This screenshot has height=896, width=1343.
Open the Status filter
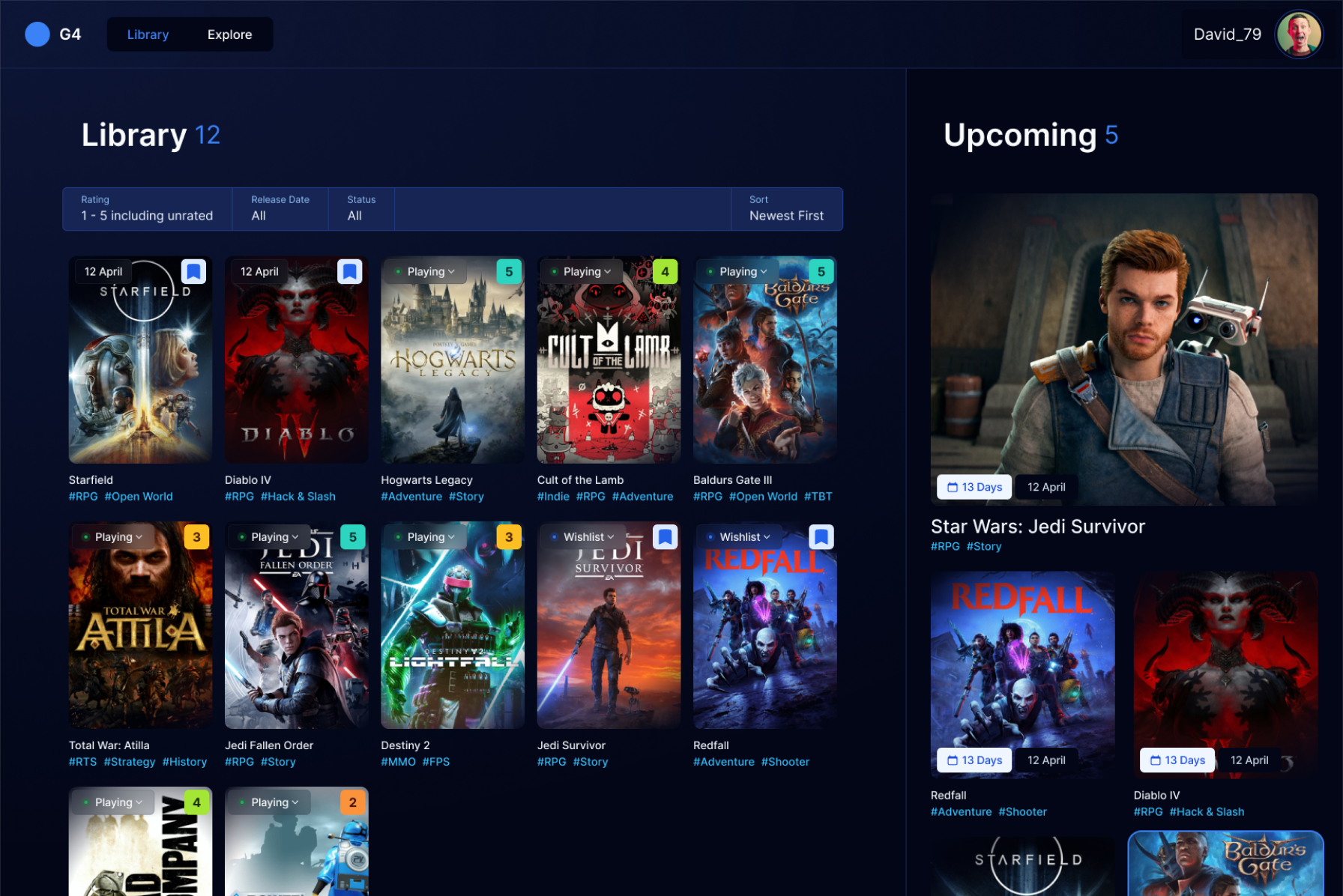361,209
